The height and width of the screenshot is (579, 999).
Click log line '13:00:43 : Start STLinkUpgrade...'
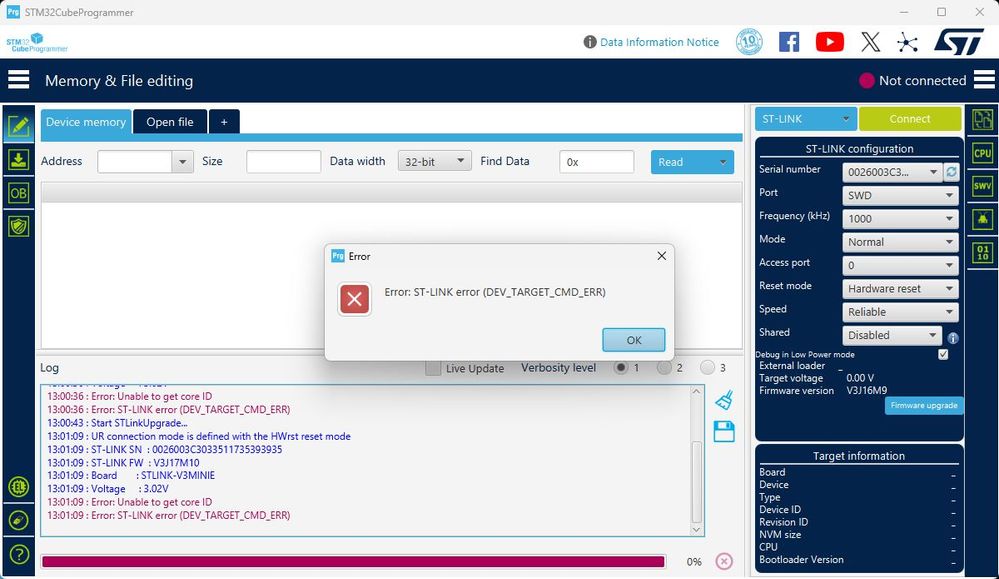[x=117, y=423]
